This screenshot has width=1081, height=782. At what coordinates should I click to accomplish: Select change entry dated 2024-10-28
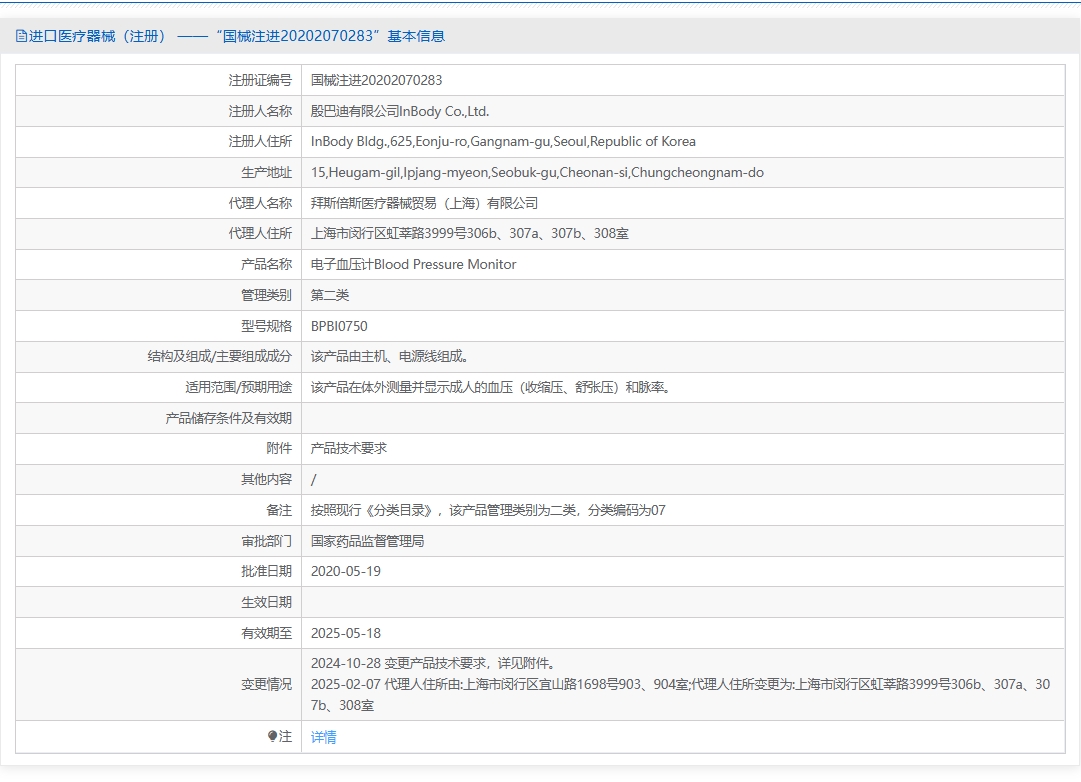pos(434,663)
